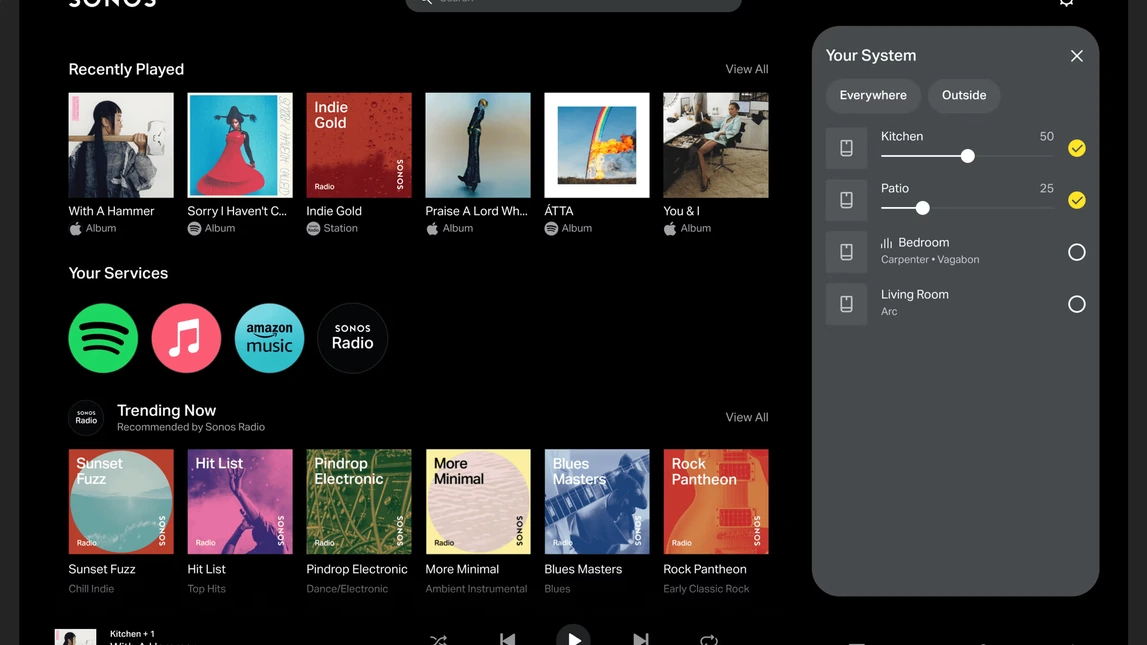This screenshot has height=645, width=1147.
Task: Open the search bar
Action: [573, 3]
